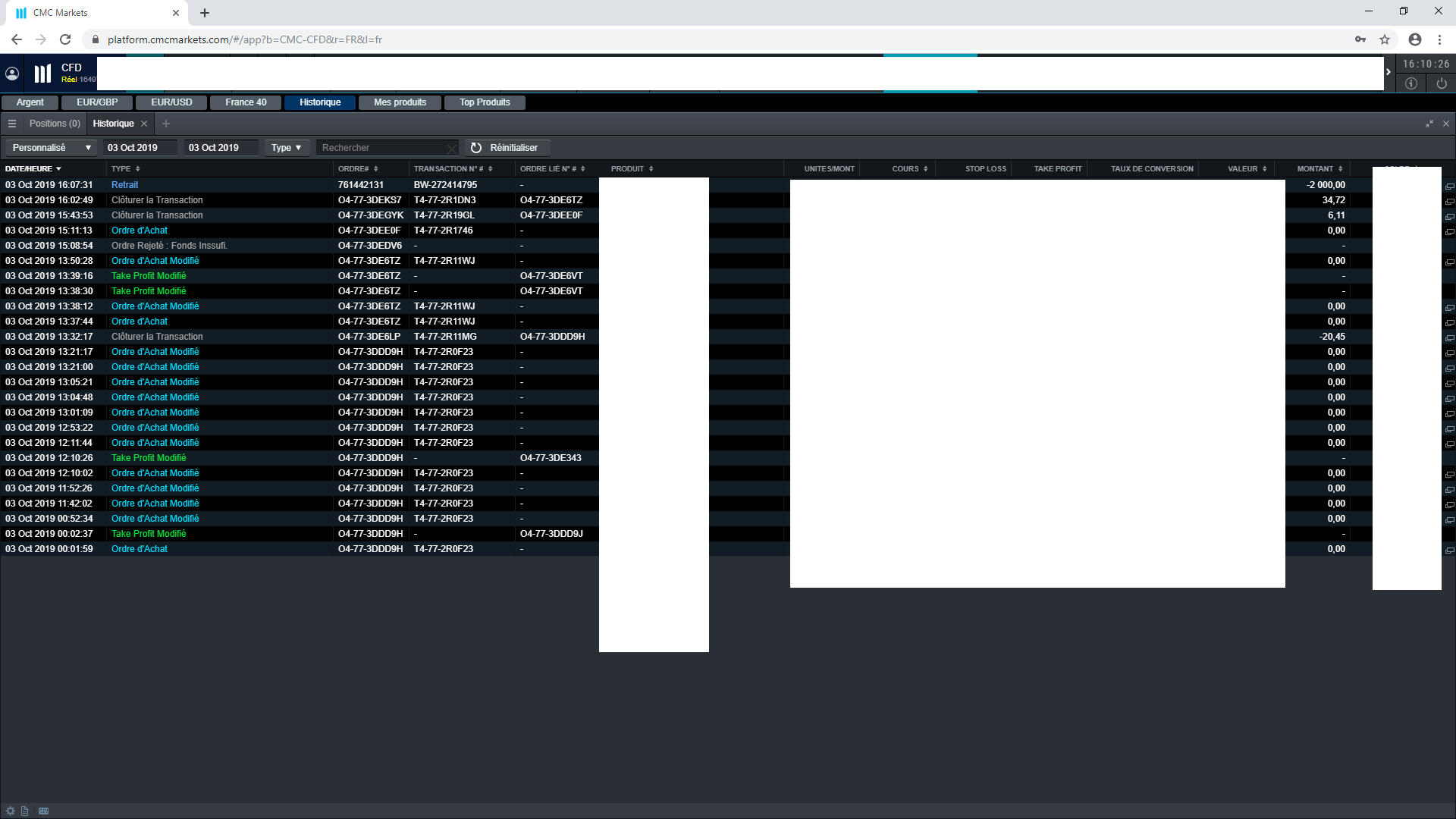Add a new panel tab with the plus icon

click(x=166, y=124)
